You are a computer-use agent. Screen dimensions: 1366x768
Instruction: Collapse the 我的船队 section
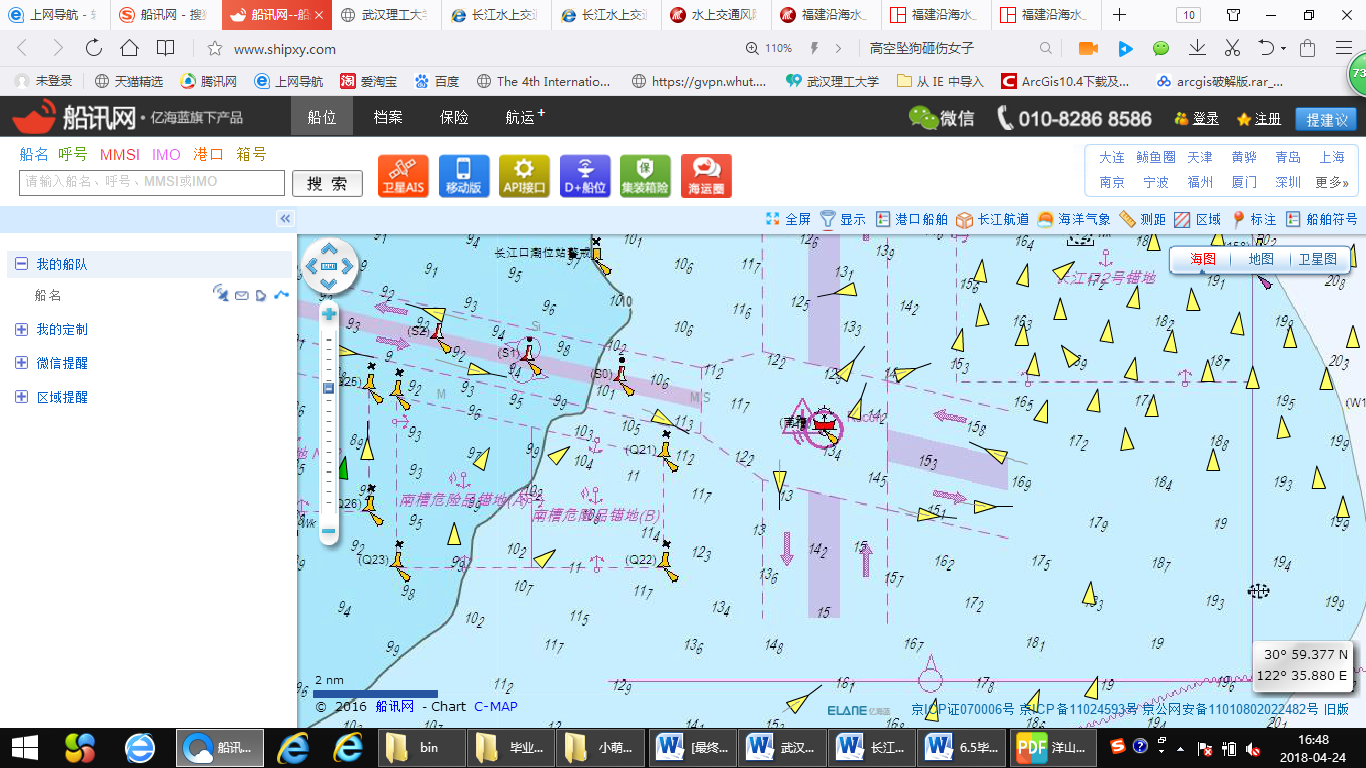click(x=21, y=264)
